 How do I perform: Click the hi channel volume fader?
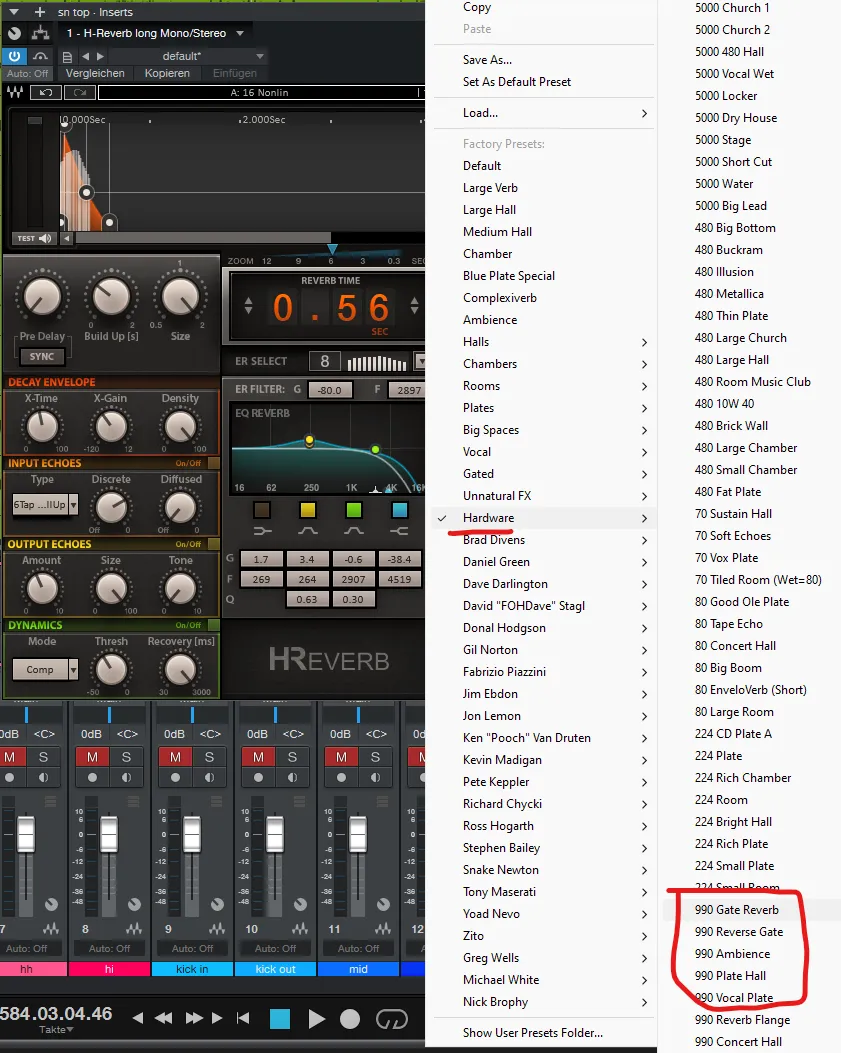coord(109,833)
